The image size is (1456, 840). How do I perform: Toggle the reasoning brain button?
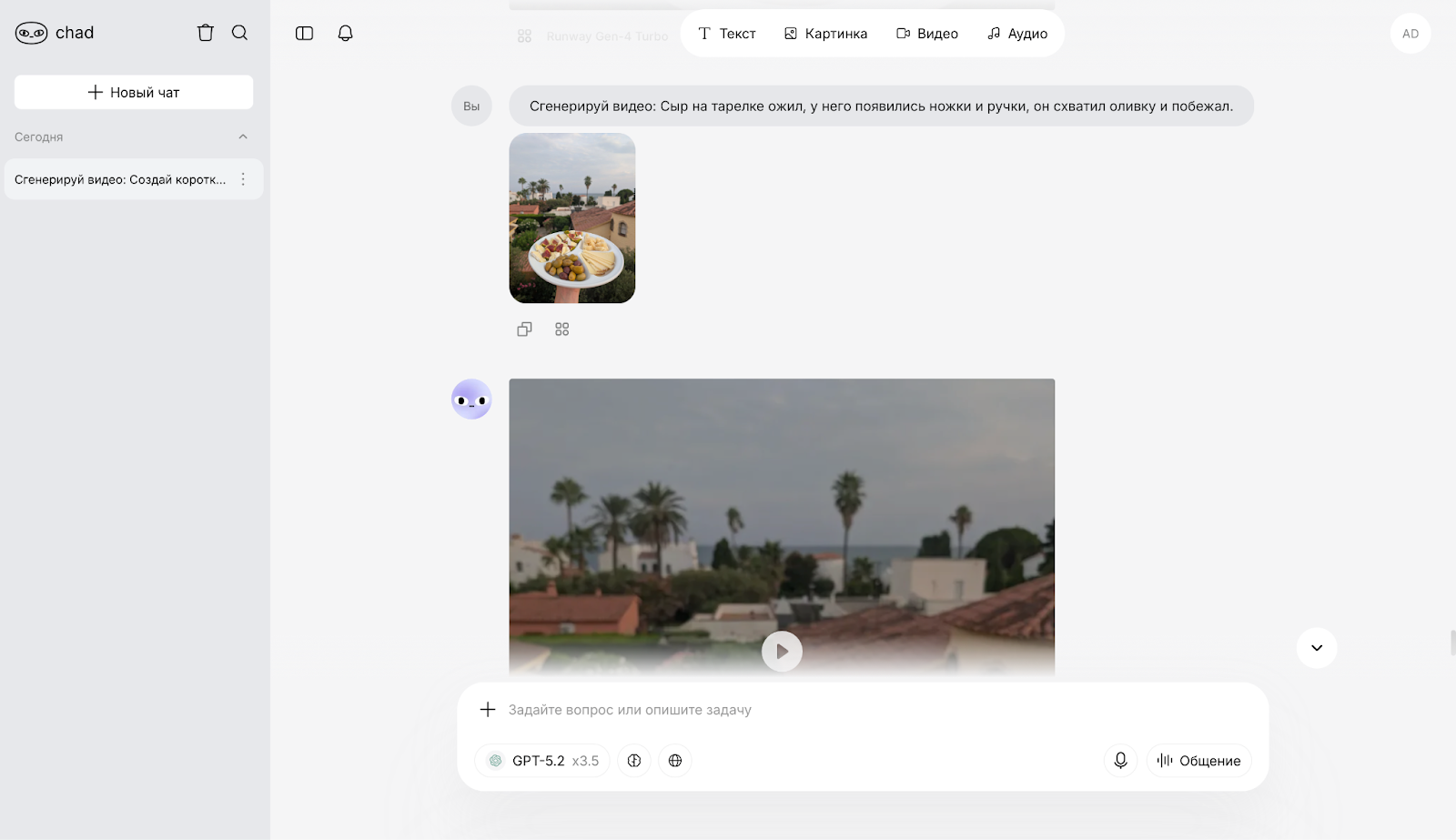pyautogui.click(x=634, y=761)
